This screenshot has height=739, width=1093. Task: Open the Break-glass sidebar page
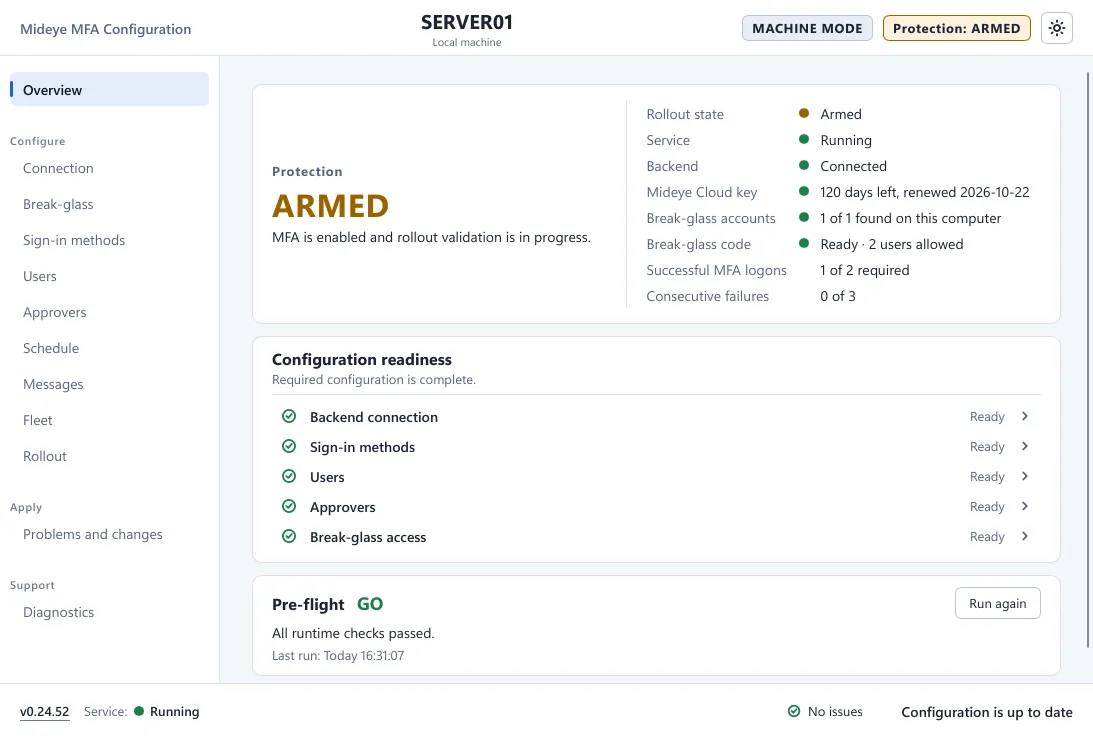(58, 204)
